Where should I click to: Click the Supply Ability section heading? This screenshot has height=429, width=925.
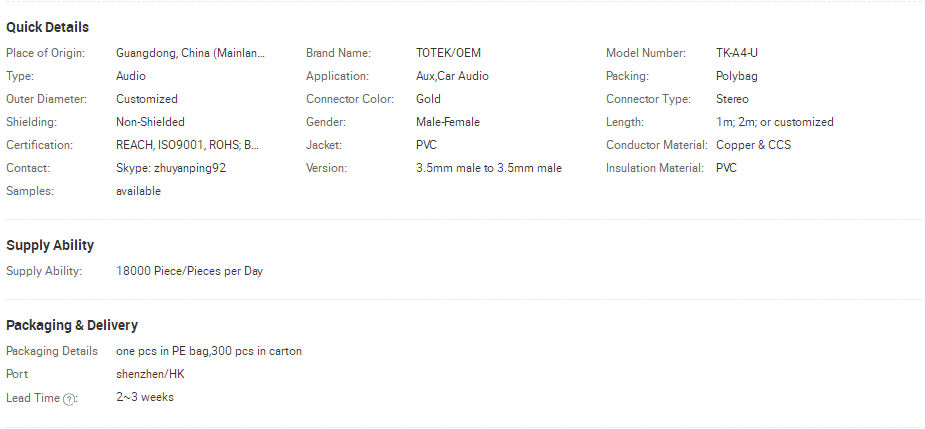[50, 245]
